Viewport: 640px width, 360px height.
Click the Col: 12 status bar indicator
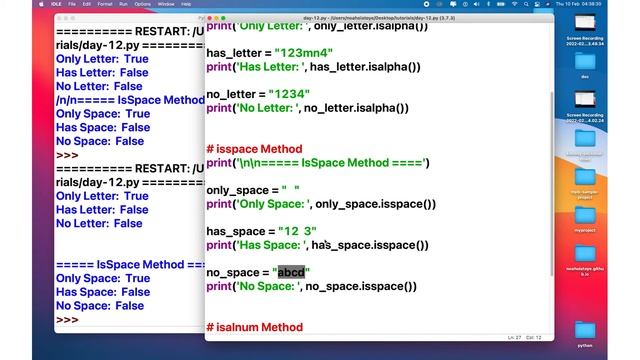[533, 338]
